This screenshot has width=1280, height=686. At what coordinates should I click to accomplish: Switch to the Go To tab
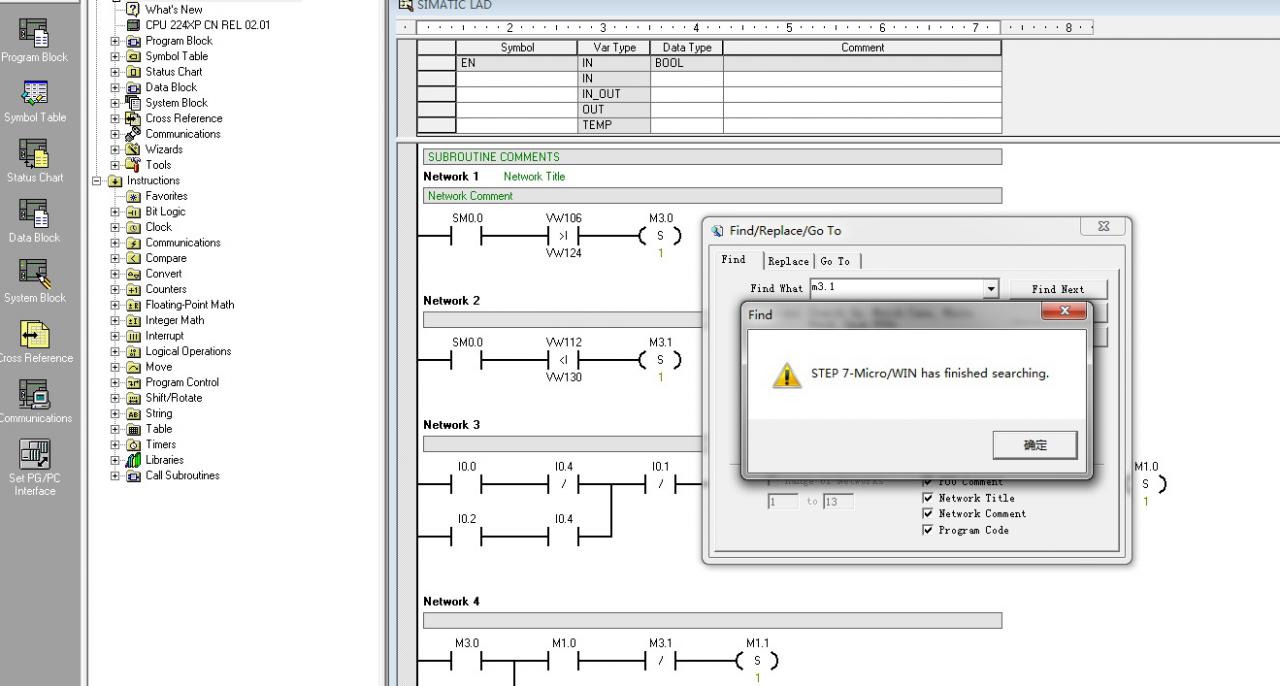[x=836, y=261]
